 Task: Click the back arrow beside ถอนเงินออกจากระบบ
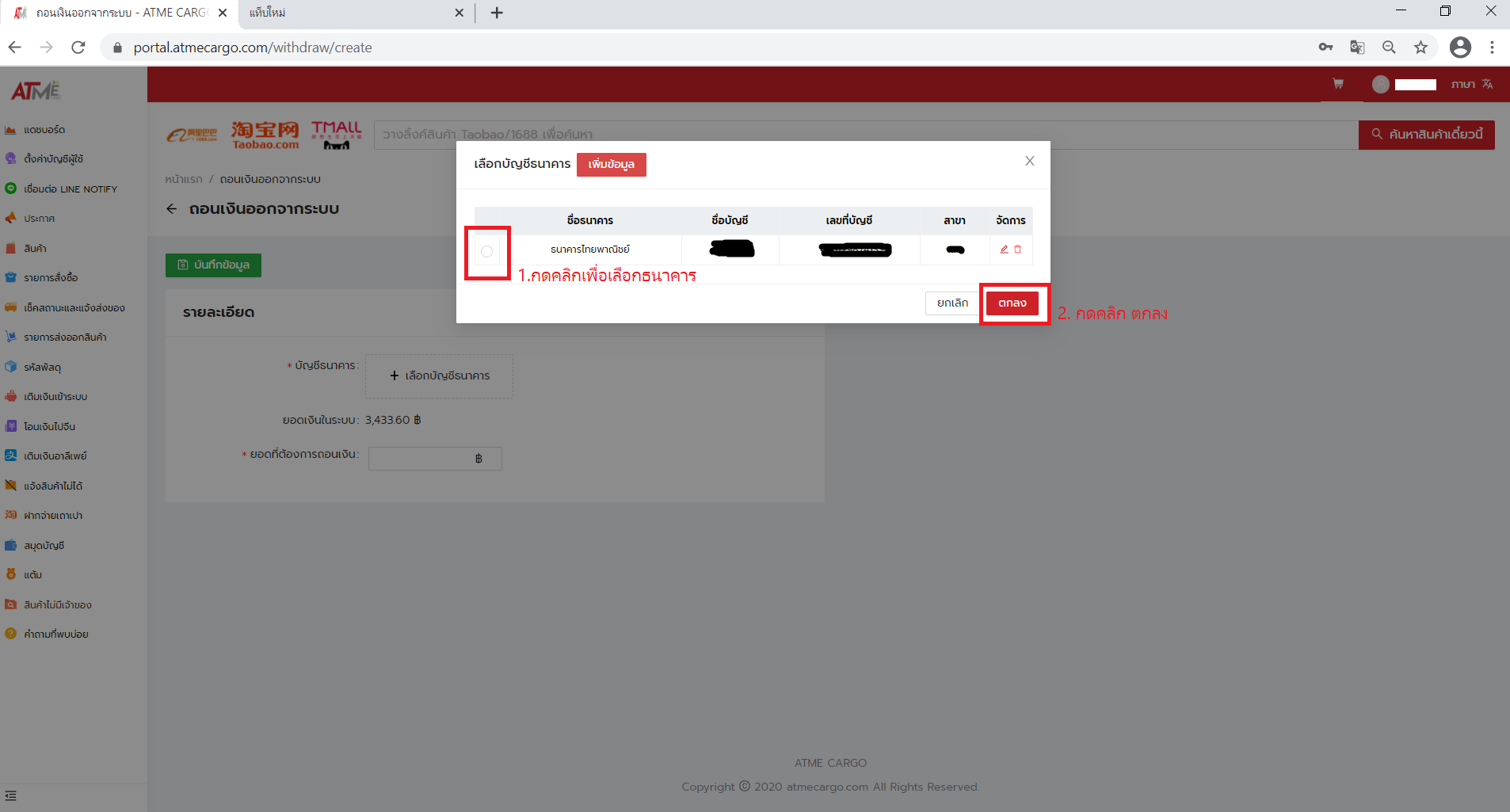pos(172,209)
